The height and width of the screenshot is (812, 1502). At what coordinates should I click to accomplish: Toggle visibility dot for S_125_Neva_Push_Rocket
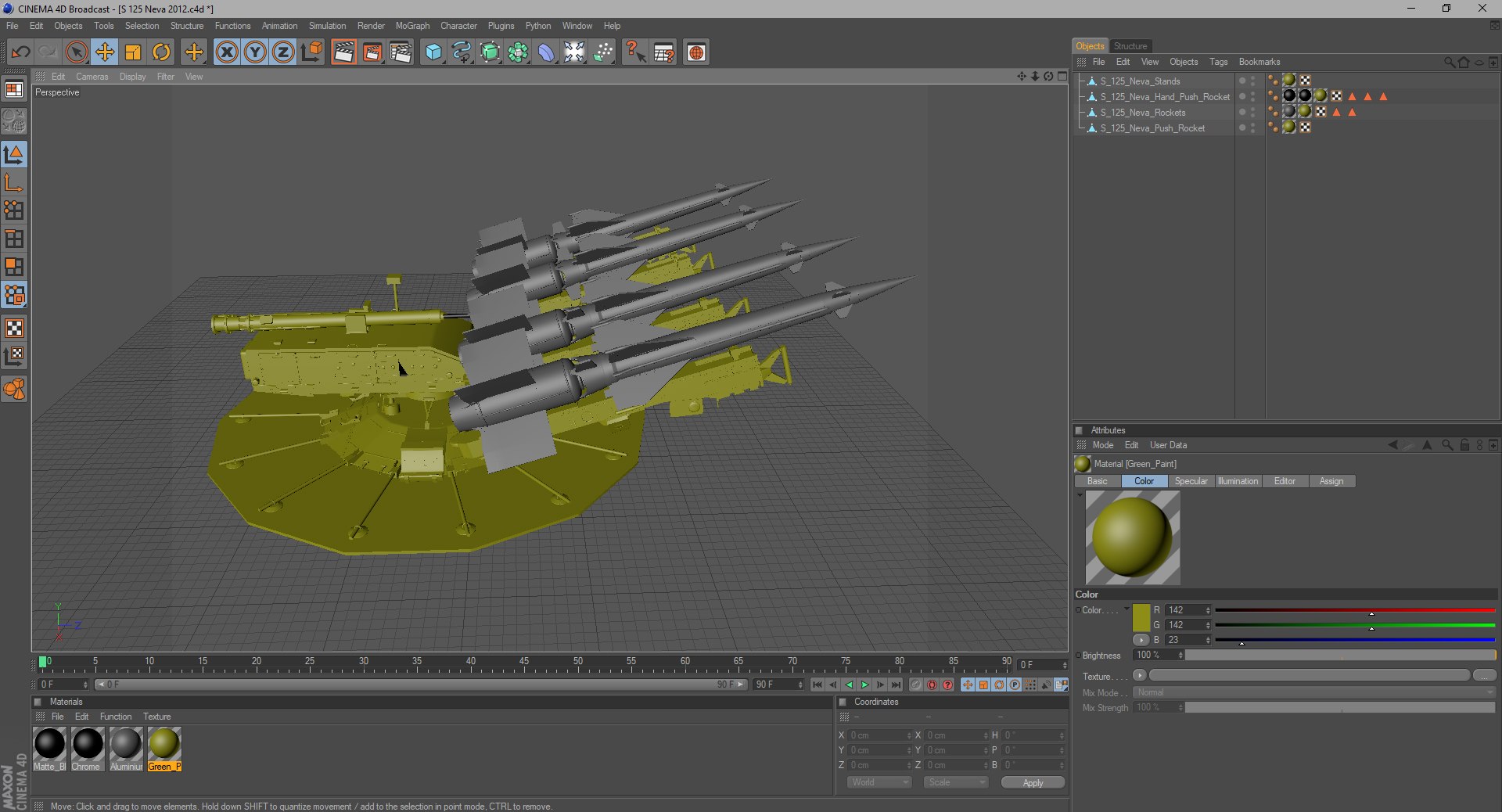point(1241,126)
